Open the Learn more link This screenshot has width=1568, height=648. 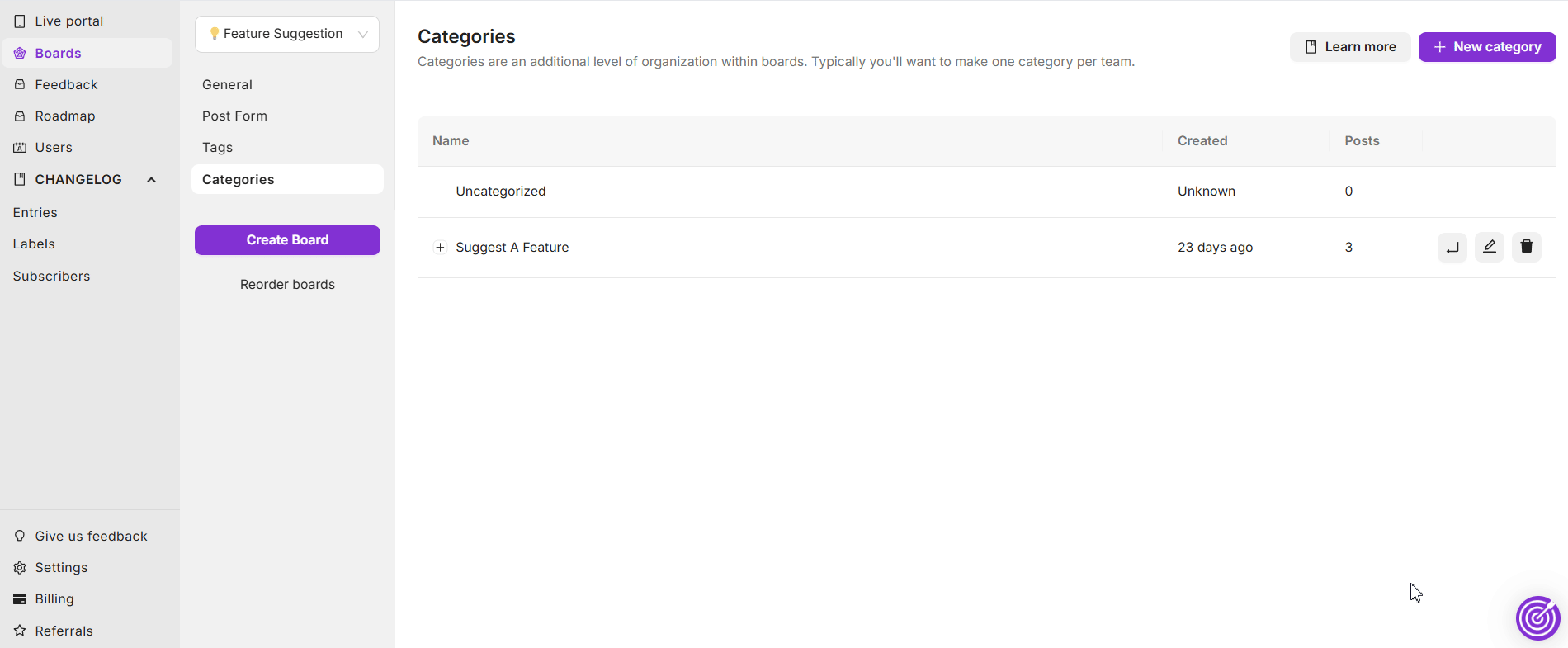(1350, 47)
